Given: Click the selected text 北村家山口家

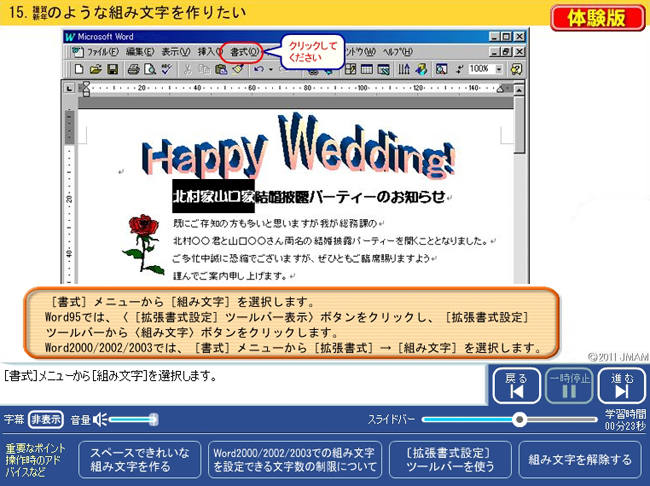Looking at the screenshot, I should pos(213,196).
